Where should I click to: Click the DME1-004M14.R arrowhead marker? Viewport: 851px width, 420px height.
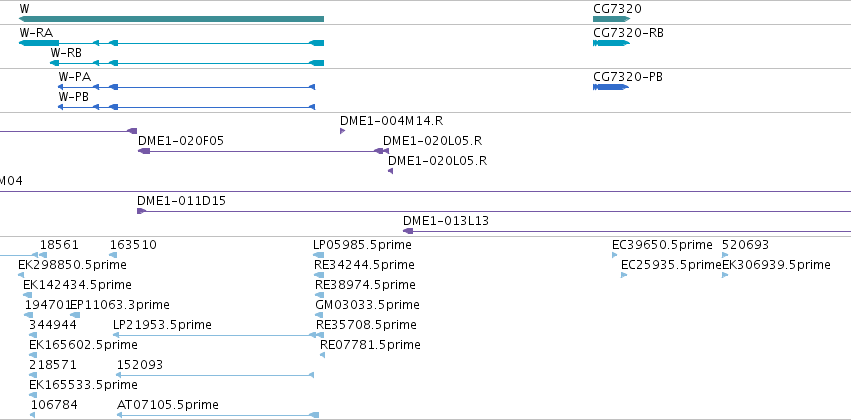tap(342, 131)
